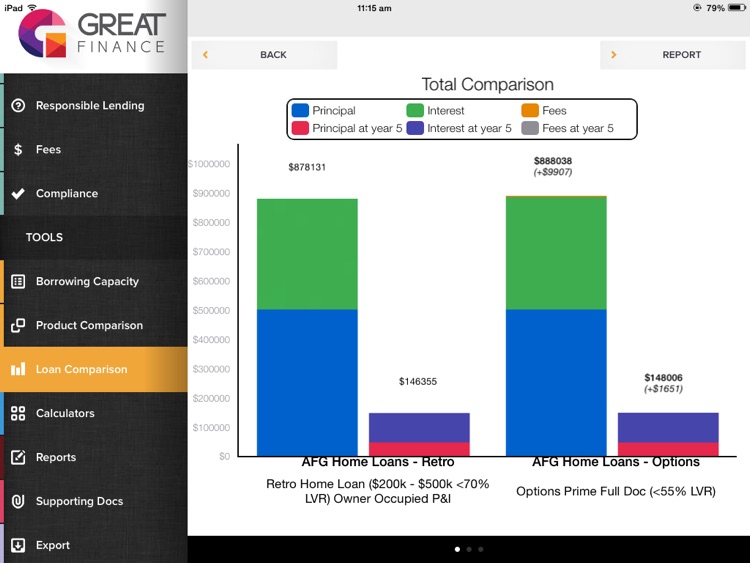Tap the Options loan total bar

[556, 326]
